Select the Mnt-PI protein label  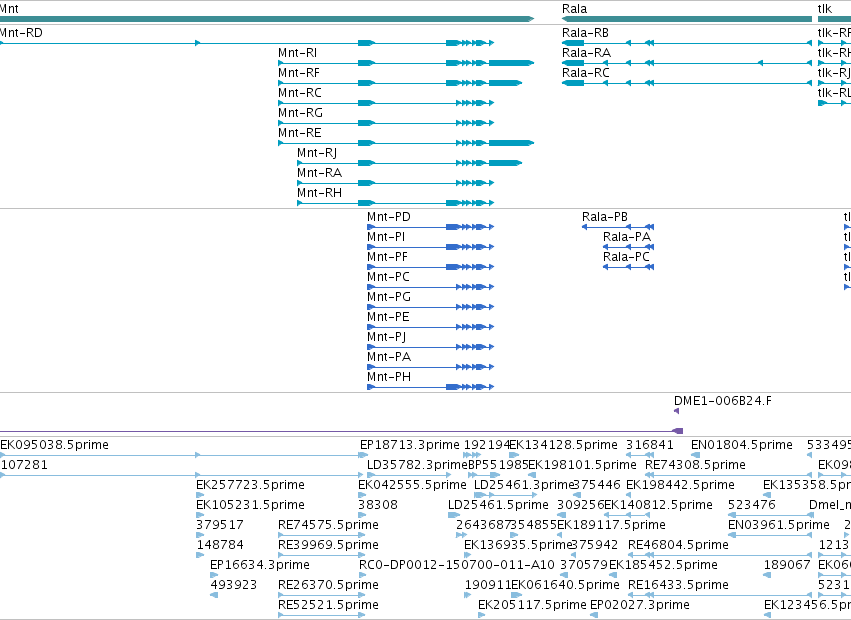(x=386, y=237)
